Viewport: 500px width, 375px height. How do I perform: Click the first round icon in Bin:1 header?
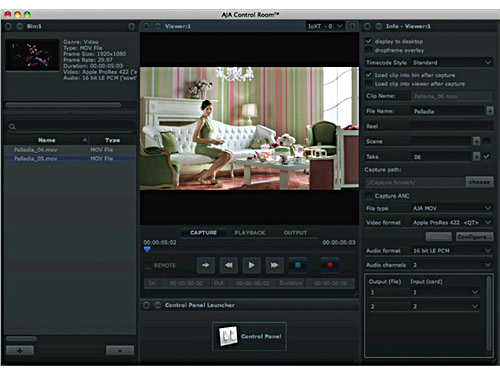(x=9, y=26)
